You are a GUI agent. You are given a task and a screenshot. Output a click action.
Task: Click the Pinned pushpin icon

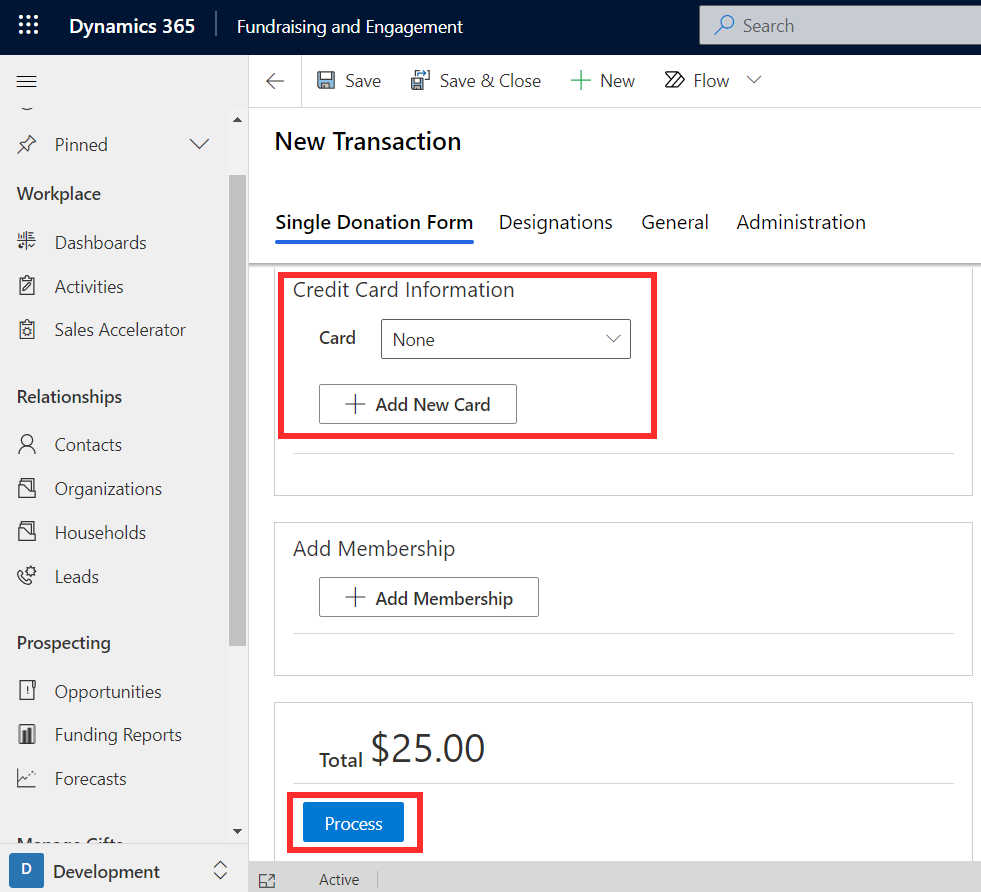(x=26, y=144)
